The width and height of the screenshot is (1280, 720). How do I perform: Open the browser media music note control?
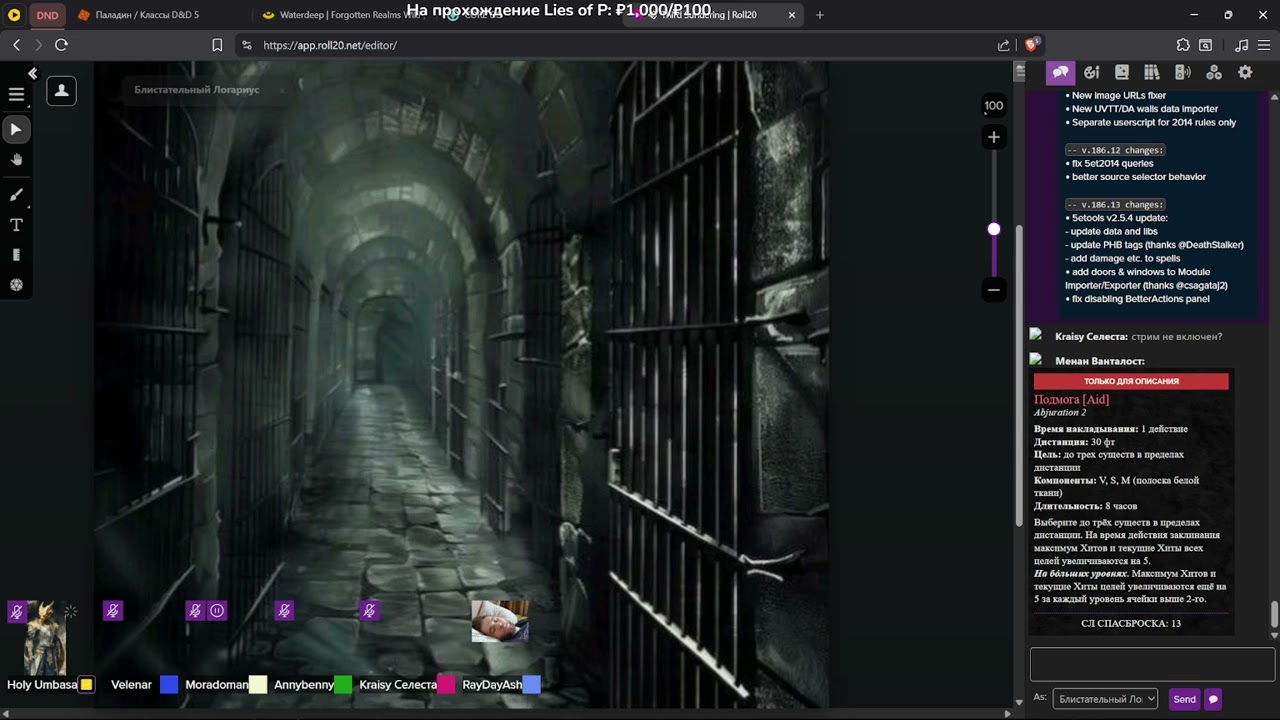pyautogui.click(x=1242, y=45)
